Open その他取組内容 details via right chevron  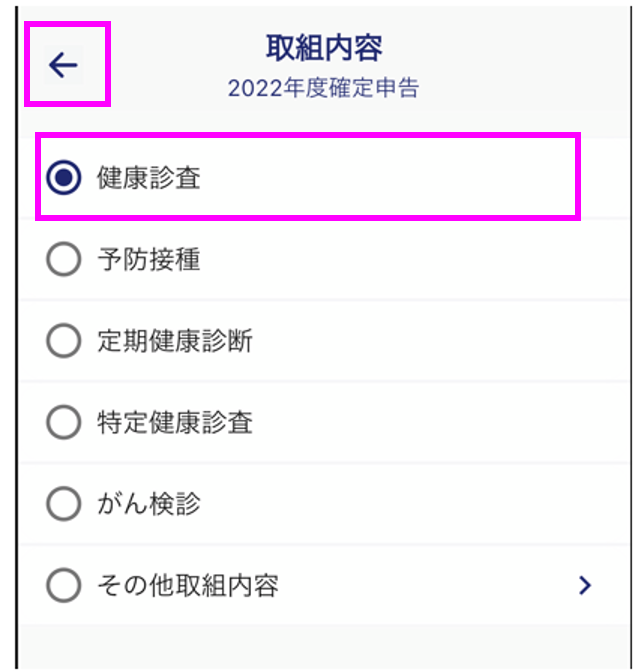(x=584, y=585)
